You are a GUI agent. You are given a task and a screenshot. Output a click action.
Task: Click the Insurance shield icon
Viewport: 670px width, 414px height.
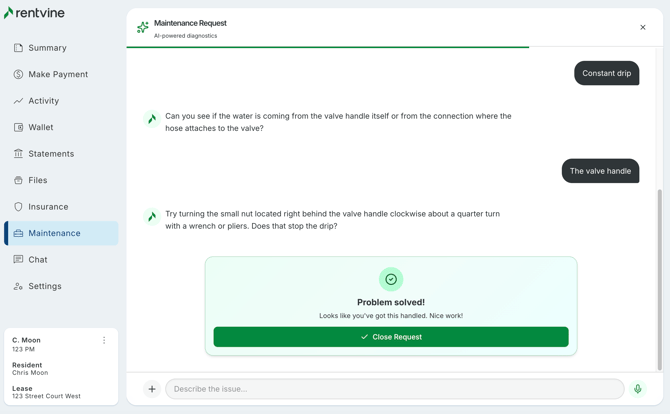(x=18, y=207)
